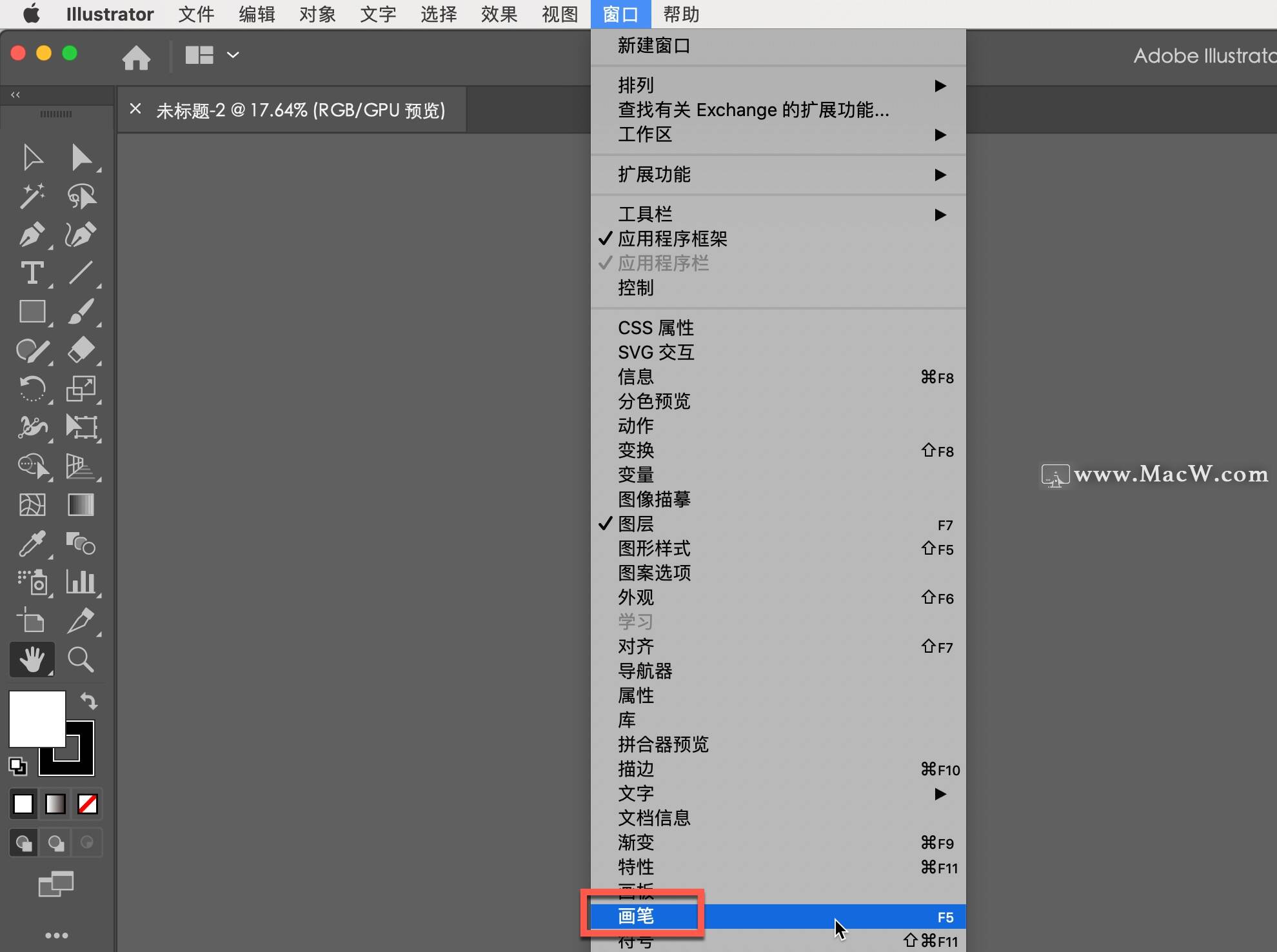Switch to Draw Normal mode
The image size is (1277, 952).
[x=25, y=843]
